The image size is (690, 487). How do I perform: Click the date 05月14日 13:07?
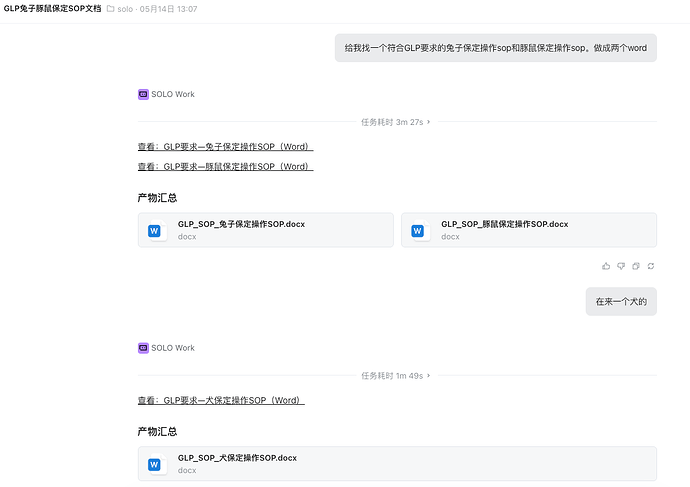click(x=168, y=9)
